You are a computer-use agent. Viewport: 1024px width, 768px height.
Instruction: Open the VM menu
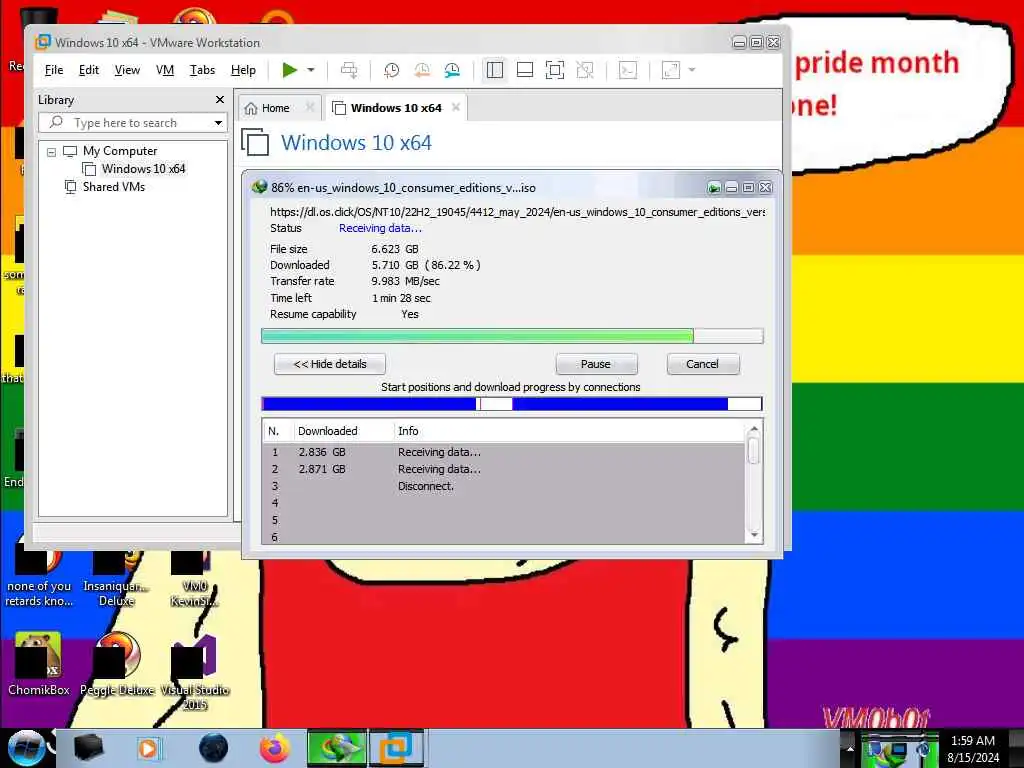[165, 70]
